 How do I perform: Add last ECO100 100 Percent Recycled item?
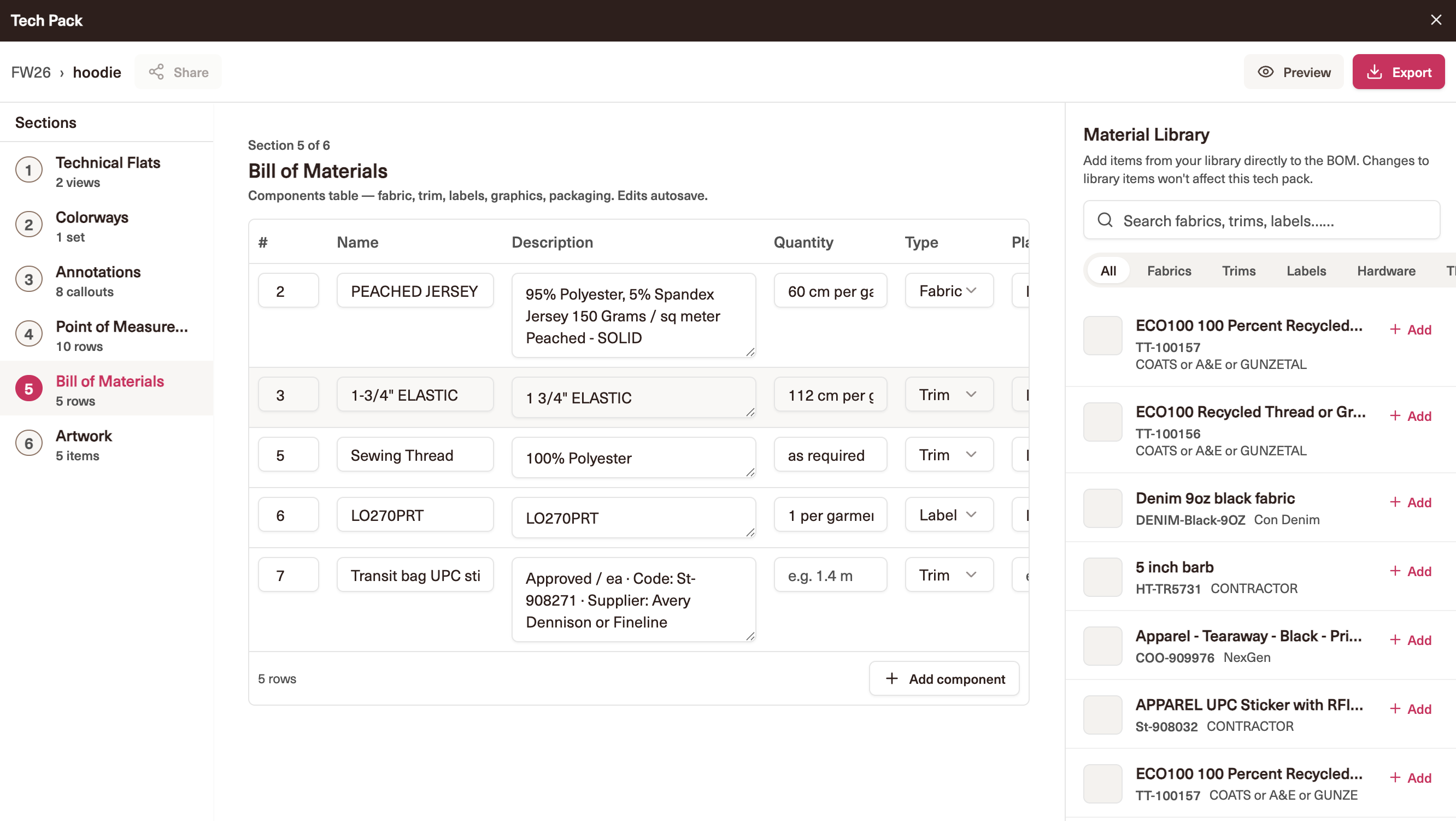tap(1410, 777)
